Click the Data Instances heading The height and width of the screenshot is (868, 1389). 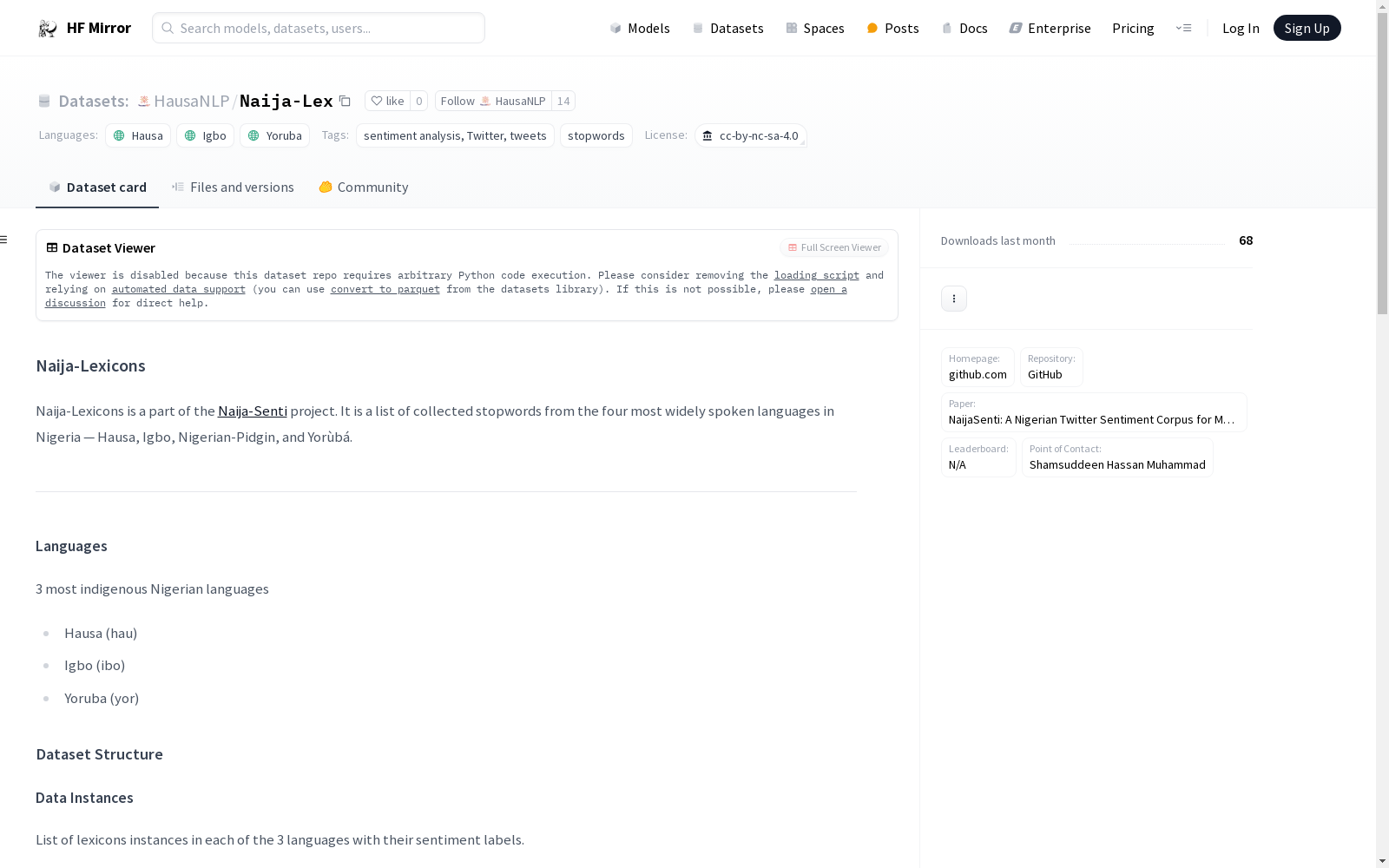coord(84,798)
